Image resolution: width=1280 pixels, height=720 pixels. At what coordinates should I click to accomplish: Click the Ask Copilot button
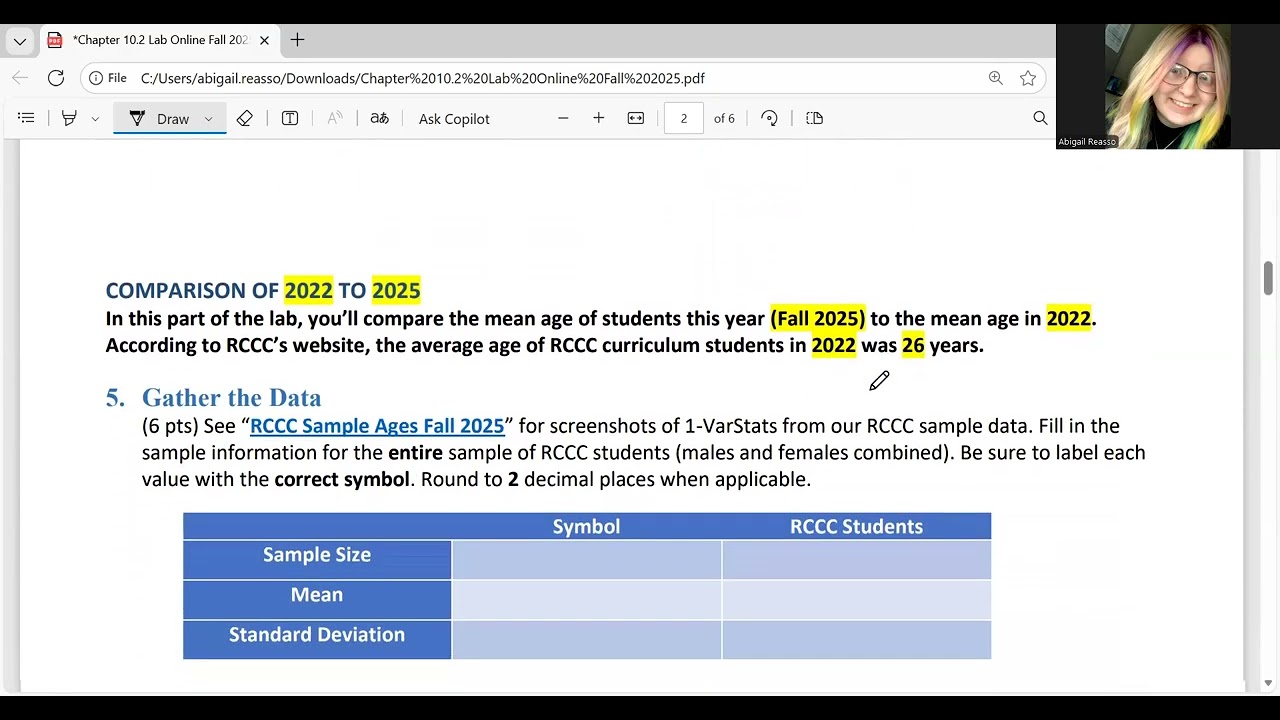(x=454, y=118)
